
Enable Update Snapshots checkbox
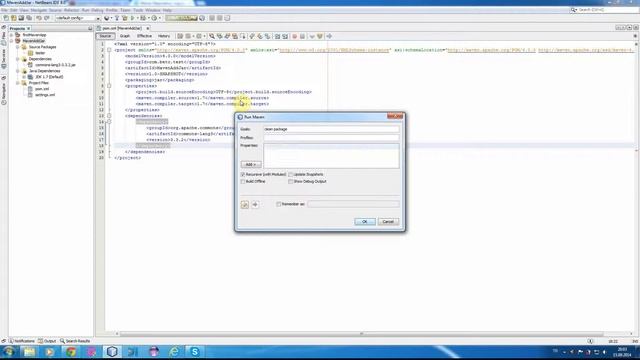tap(291, 175)
